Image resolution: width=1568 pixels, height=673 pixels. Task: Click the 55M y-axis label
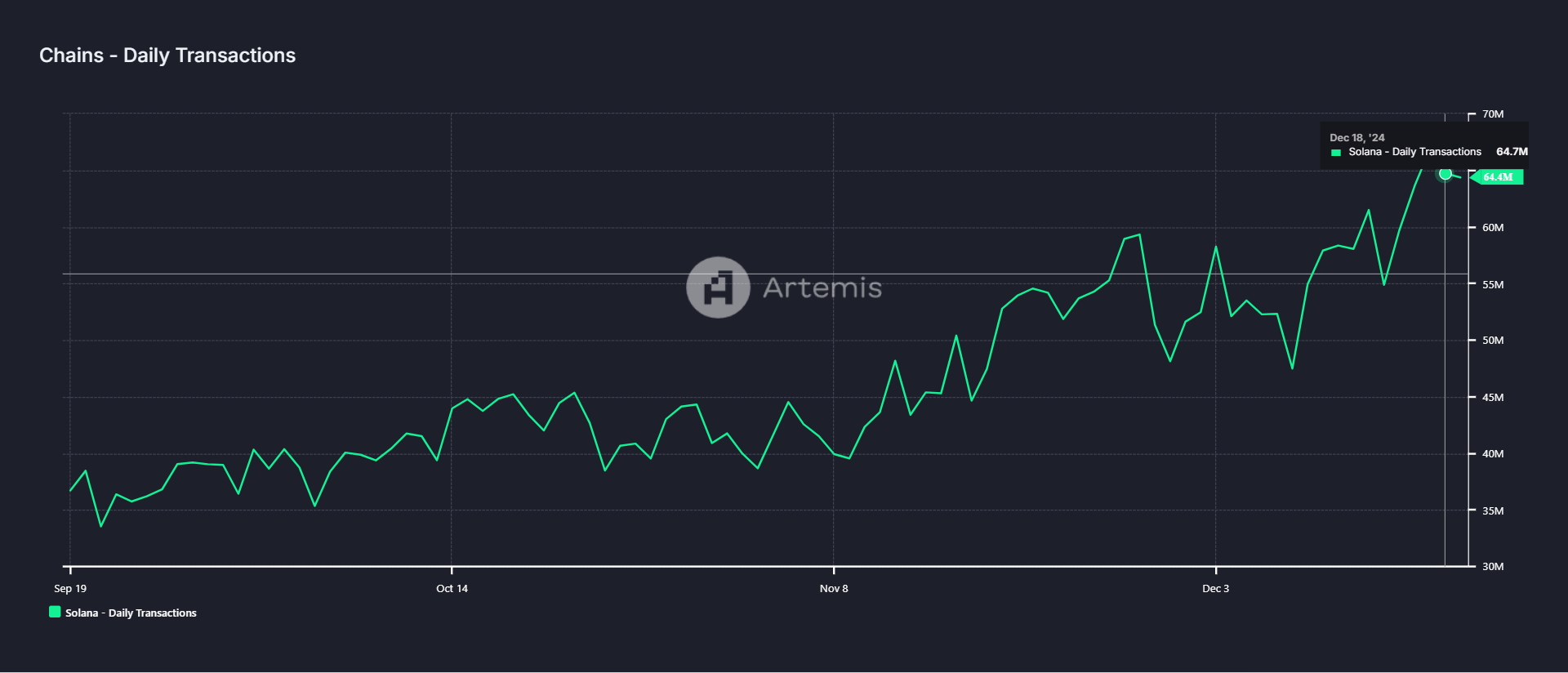(1492, 285)
